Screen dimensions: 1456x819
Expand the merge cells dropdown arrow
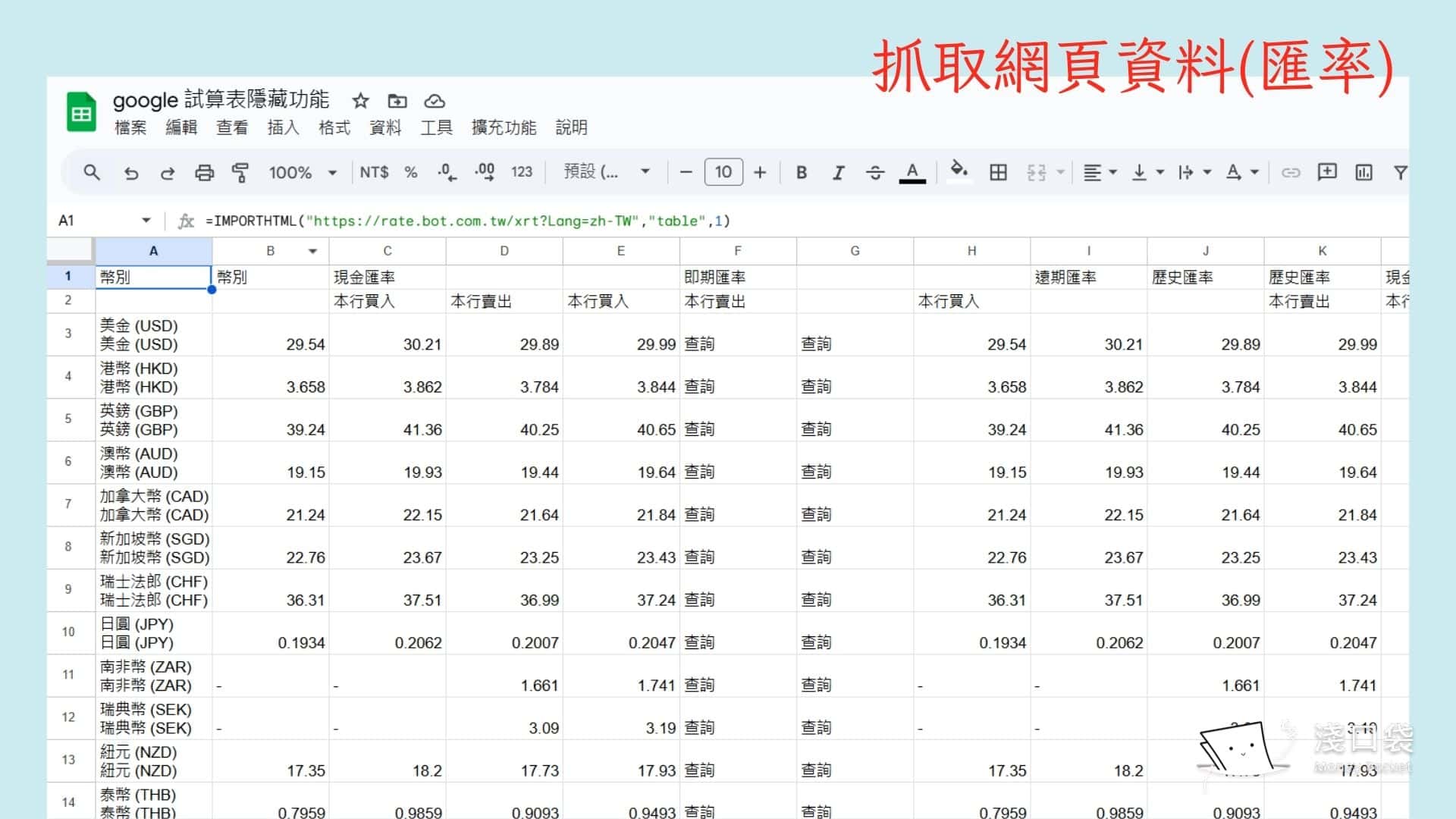pos(1060,173)
